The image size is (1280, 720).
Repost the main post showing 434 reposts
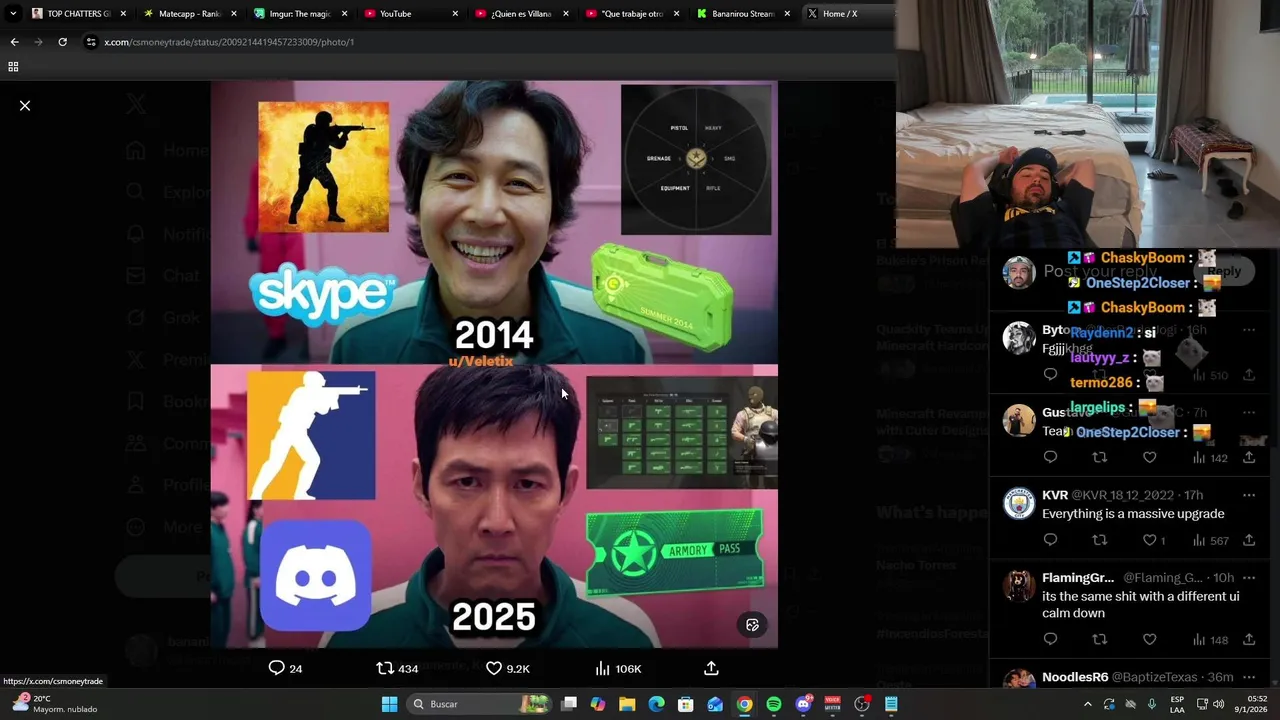tap(397, 668)
